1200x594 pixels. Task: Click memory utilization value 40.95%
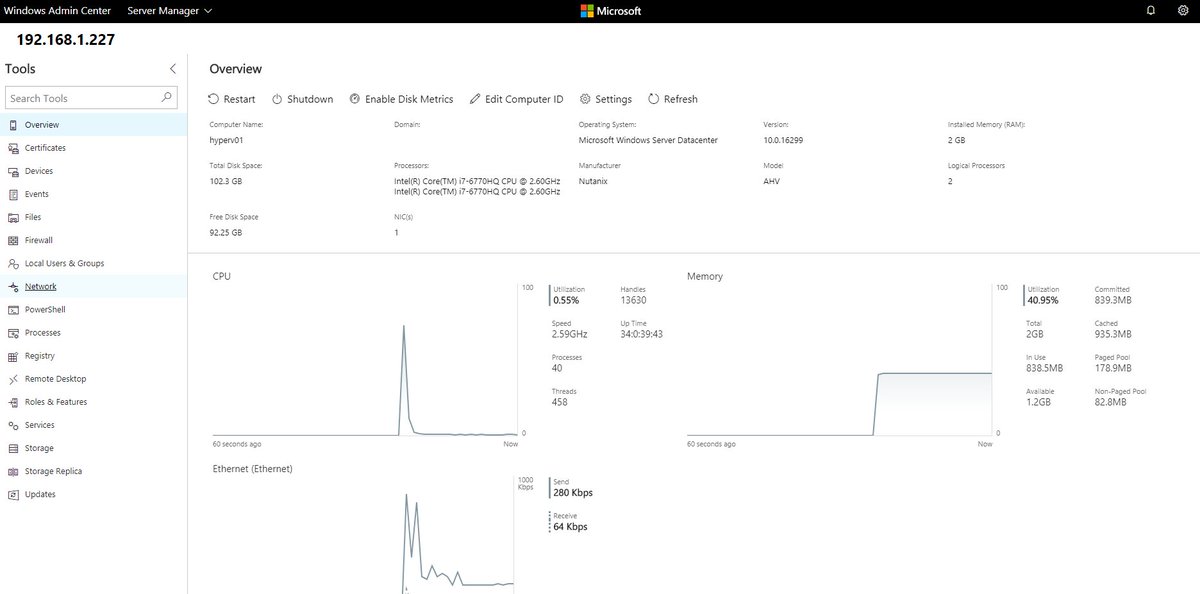click(x=1042, y=300)
